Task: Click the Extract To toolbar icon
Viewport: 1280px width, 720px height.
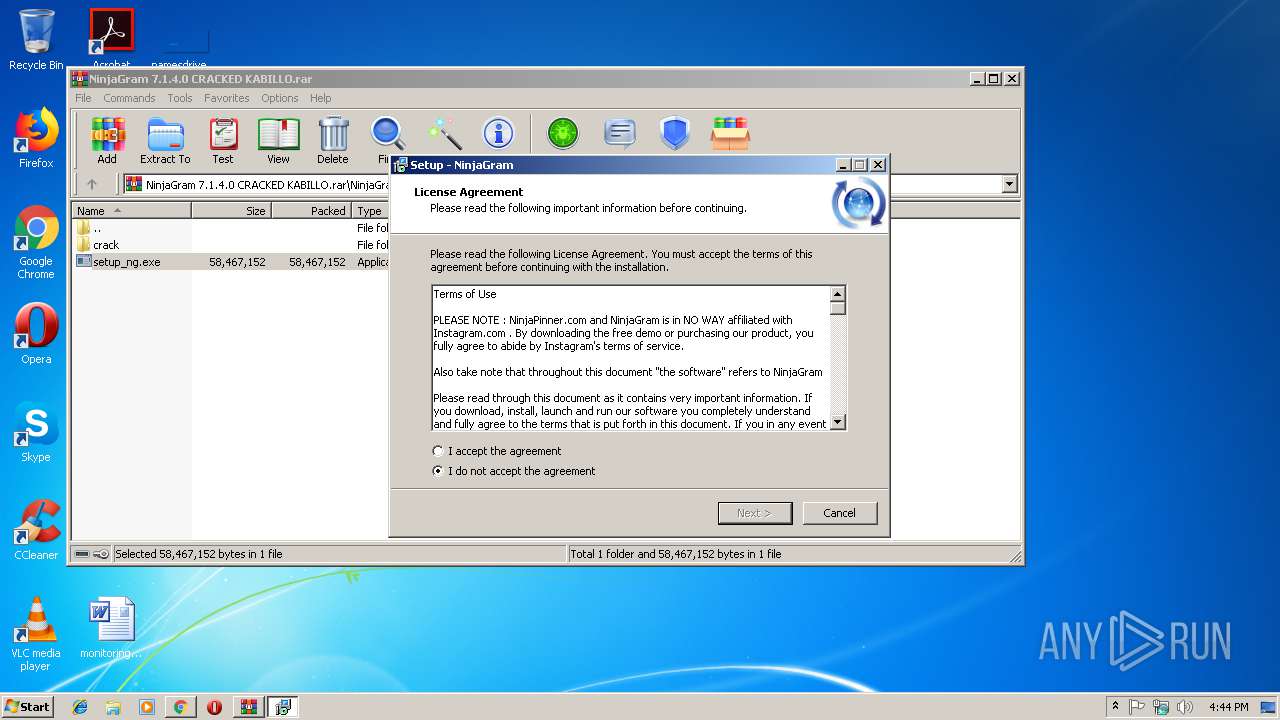Action: (x=165, y=140)
